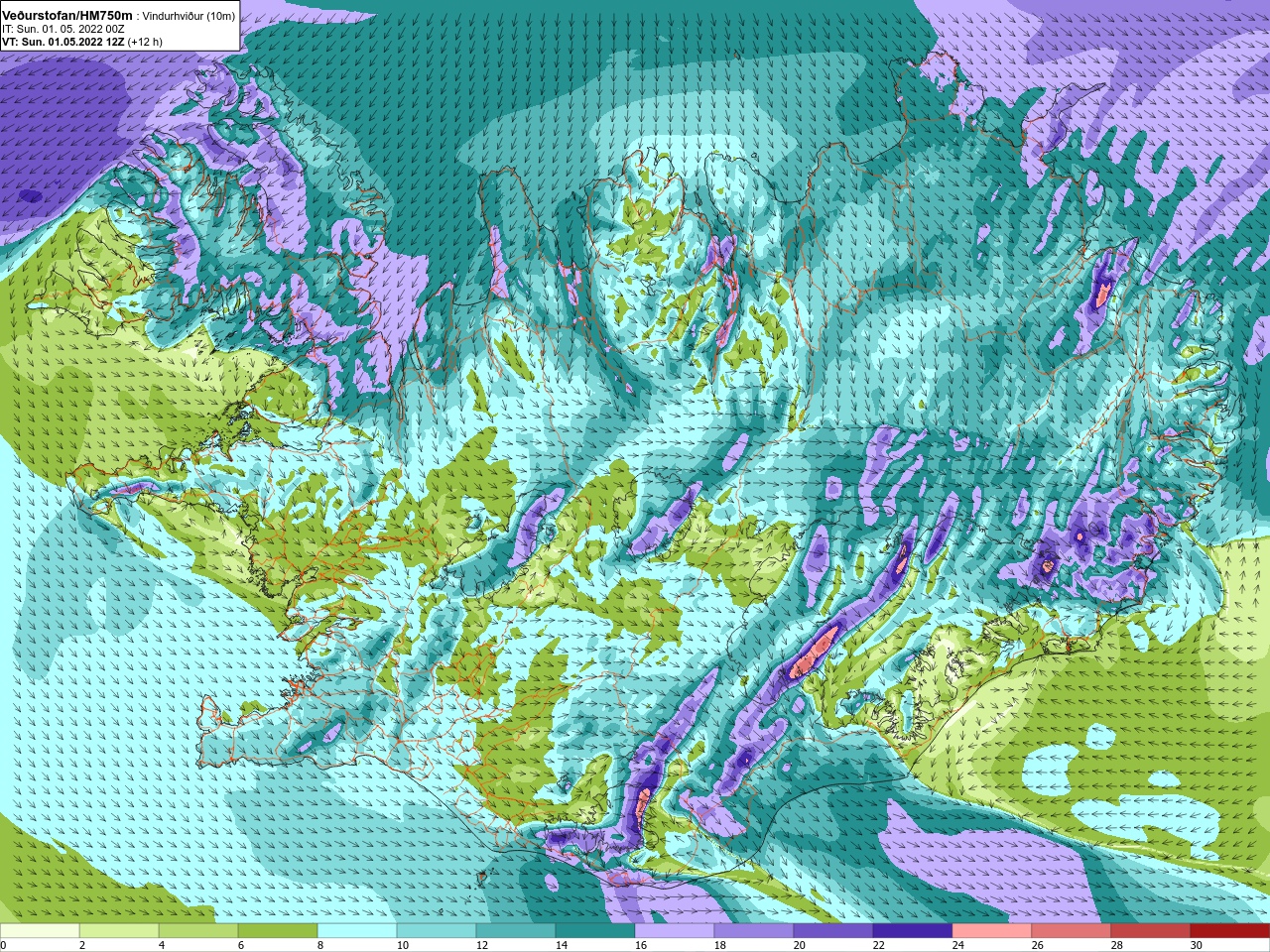This screenshot has width=1270, height=952.
Task: Click the legend value label 18
Action: click(720, 945)
